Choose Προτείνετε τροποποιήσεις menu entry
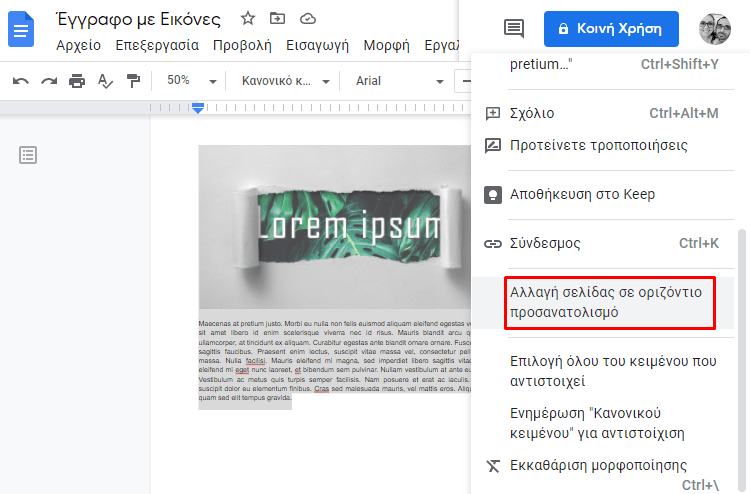750x494 pixels. [603, 145]
